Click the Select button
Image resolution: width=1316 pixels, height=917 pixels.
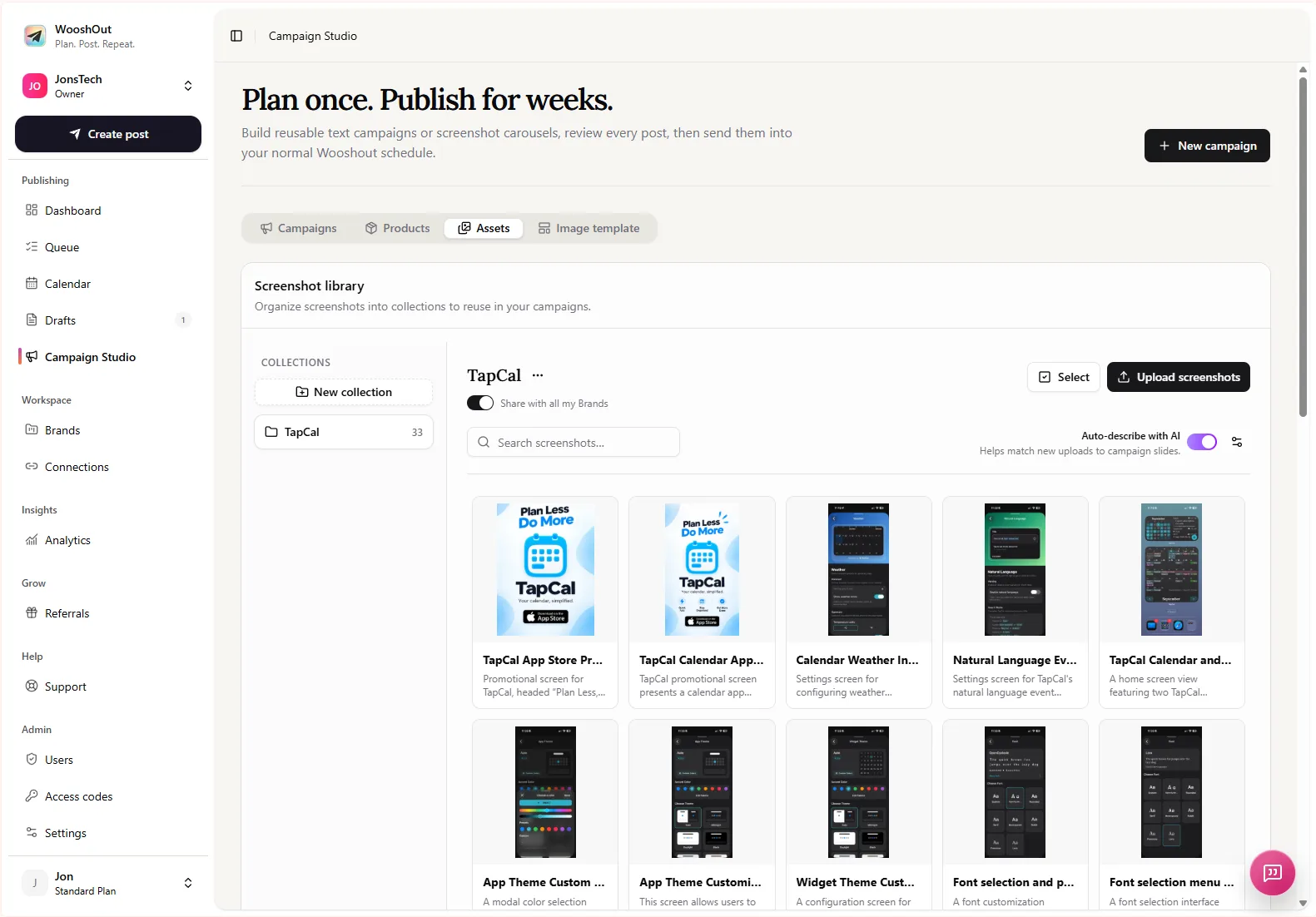[1064, 377]
